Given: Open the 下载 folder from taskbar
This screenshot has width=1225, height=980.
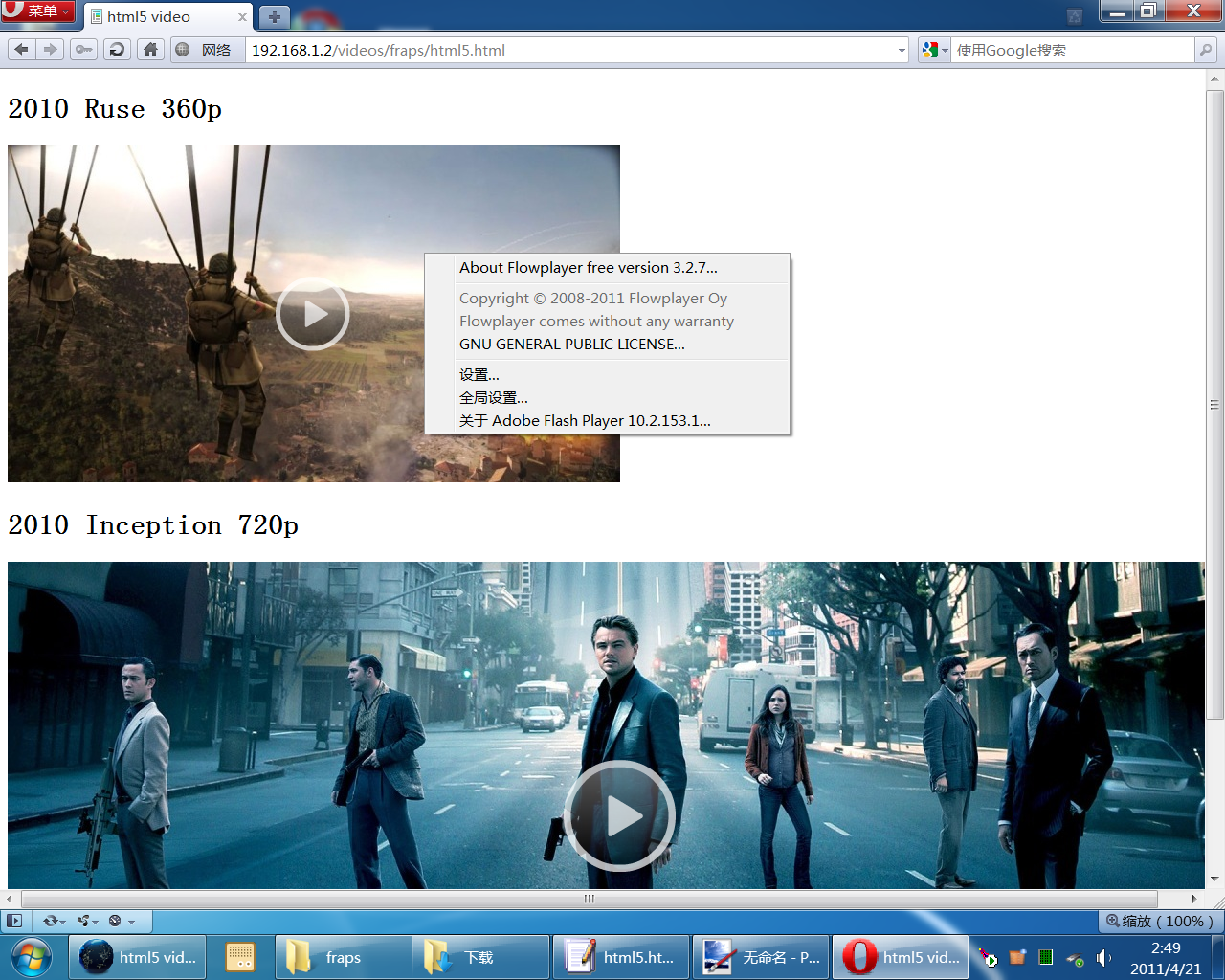Looking at the screenshot, I should (x=482, y=957).
